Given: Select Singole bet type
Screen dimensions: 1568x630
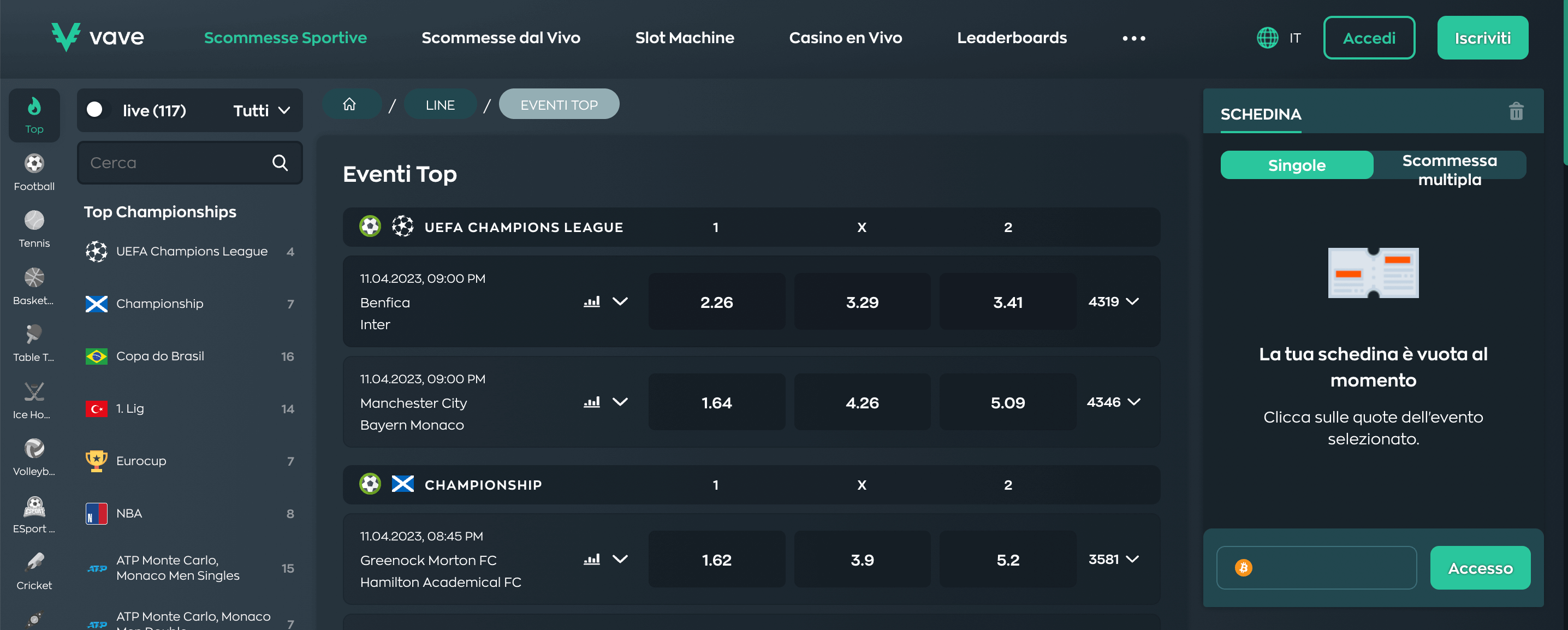Looking at the screenshot, I should (x=1297, y=165).
